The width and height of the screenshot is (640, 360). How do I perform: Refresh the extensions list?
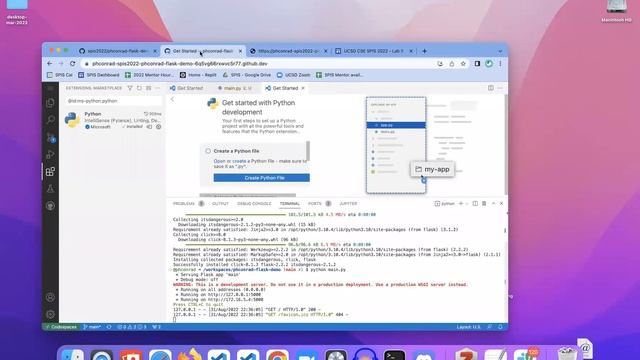click(139, 88)
